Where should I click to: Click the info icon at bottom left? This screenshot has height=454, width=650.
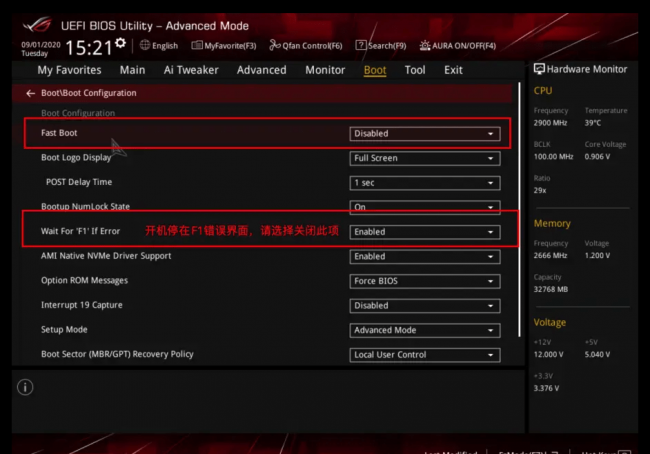pyautogui.click(x=25, y=387)
